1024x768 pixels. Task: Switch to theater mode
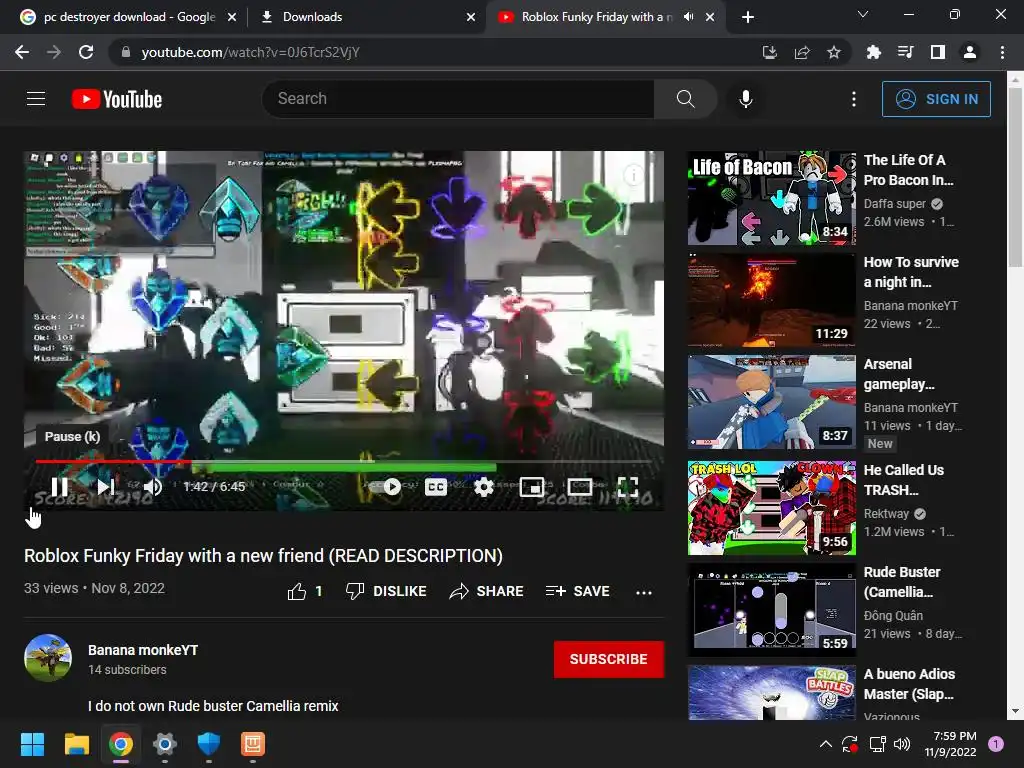click(x=580, y=487)
